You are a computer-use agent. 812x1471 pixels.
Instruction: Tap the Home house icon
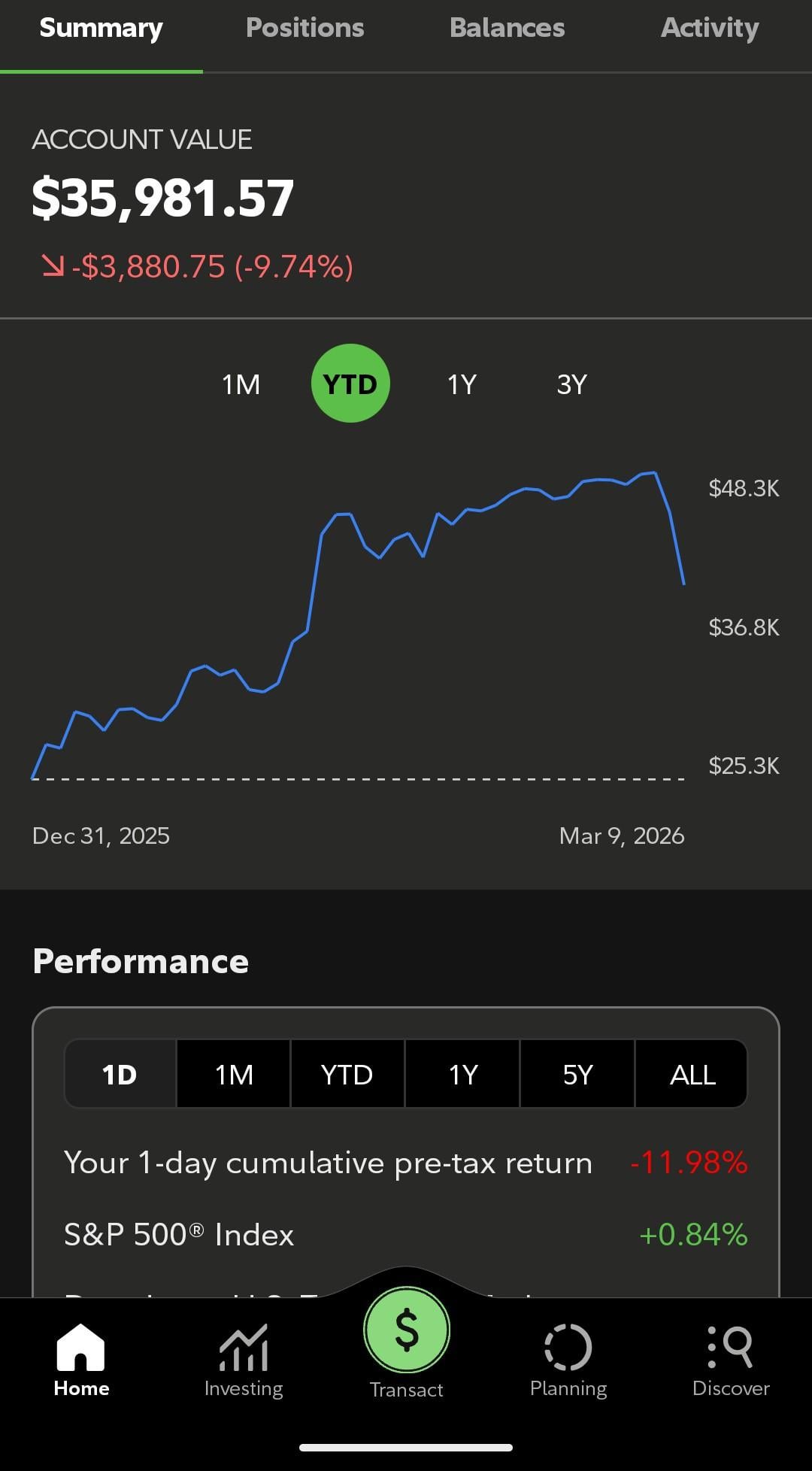80,1348
